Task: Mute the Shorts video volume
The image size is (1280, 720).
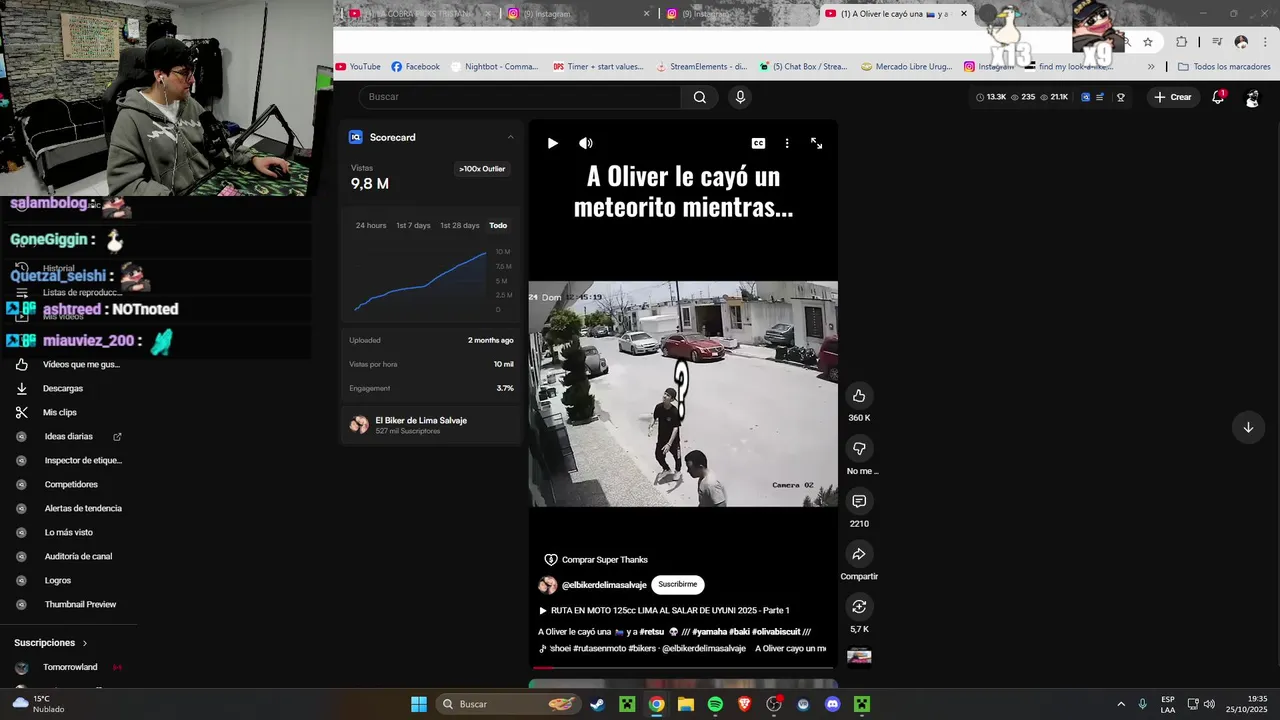Action: (x=586, y=143)
